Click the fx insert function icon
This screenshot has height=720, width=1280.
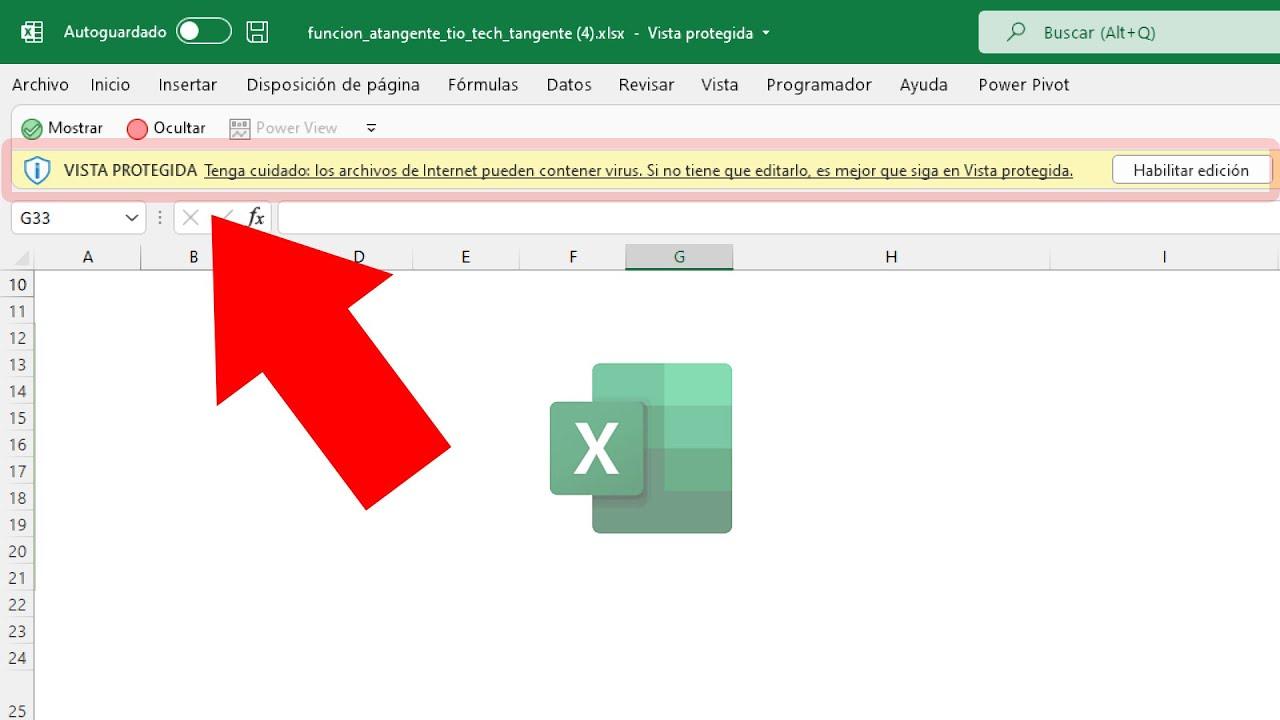click(x=256, y=217)
